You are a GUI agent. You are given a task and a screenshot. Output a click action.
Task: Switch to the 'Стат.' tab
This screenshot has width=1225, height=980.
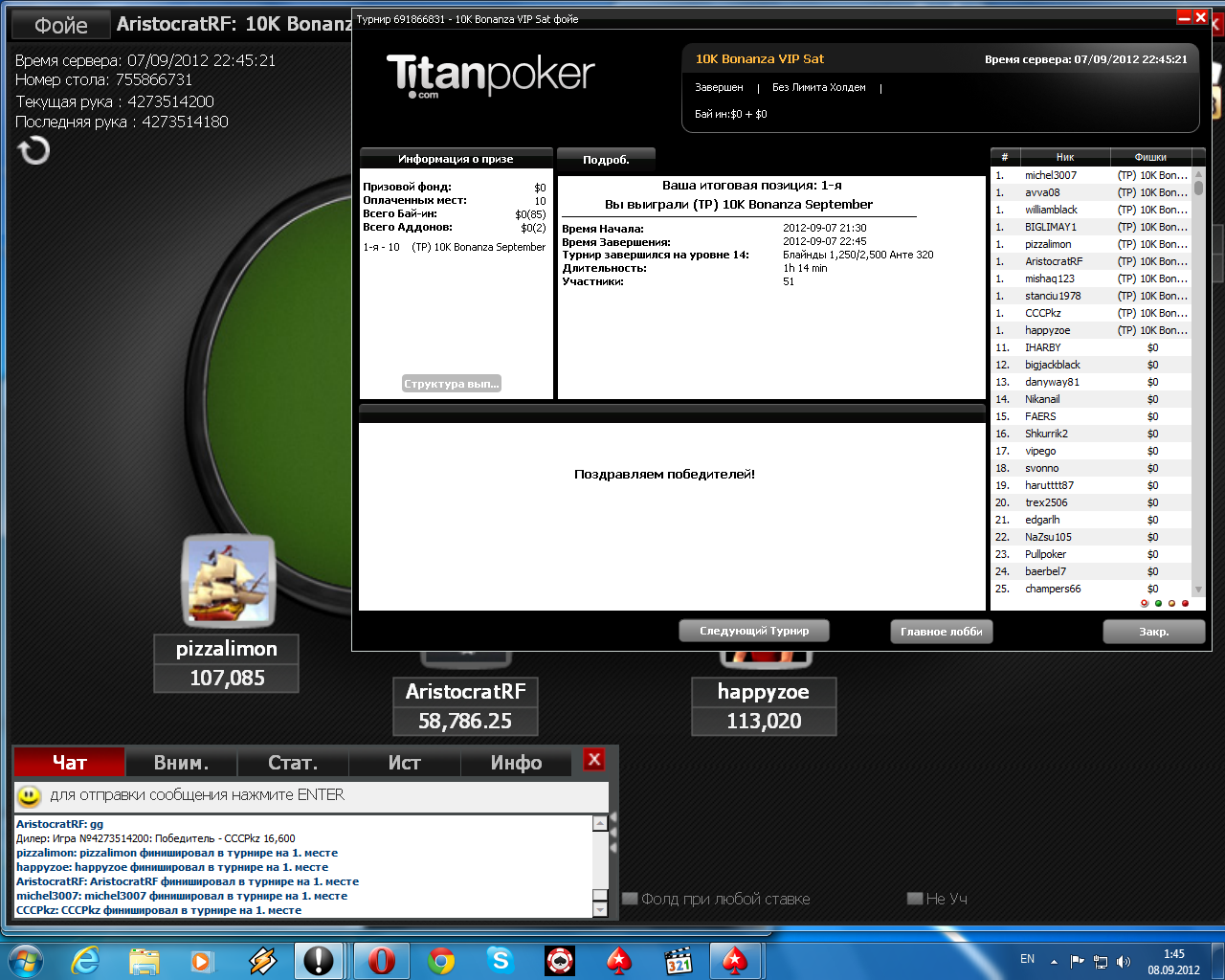[293, 763]
